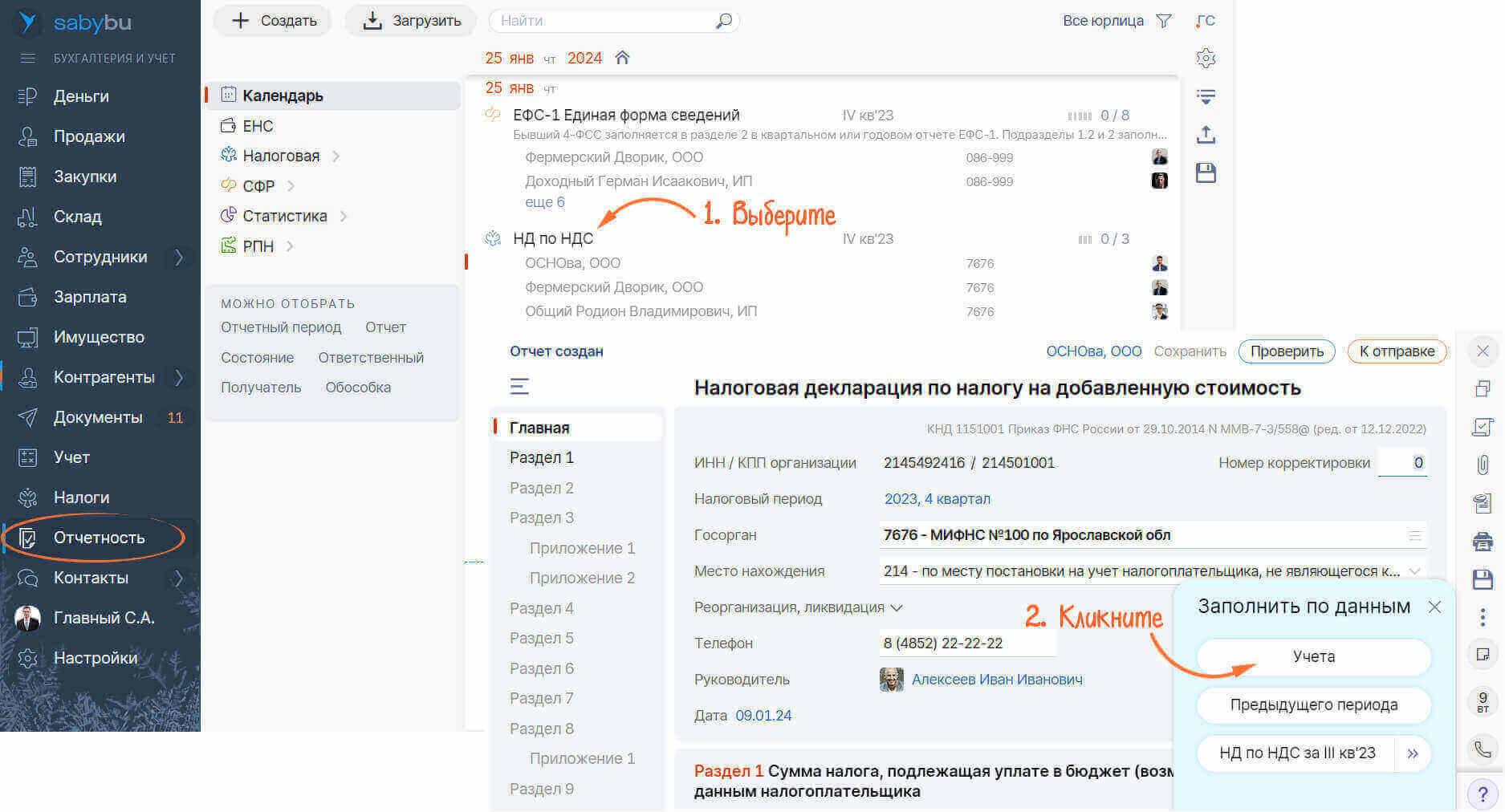Image resolution: width=1505 pixels, height=812 pixels.
Task: Click the paperclip attachment icon
Action: [1483, 465]
